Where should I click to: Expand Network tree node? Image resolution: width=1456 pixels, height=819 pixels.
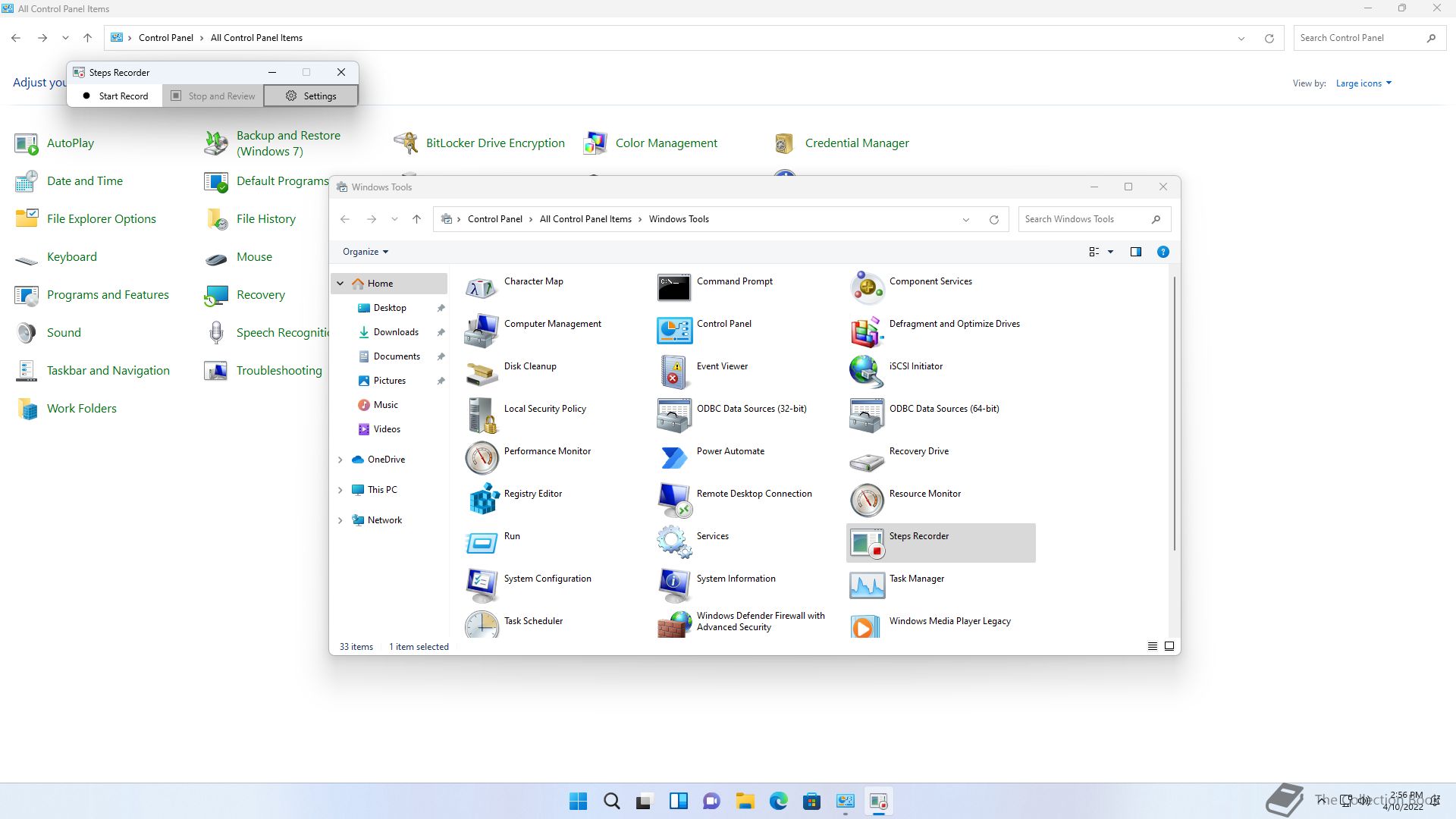[x=340, y=520]
